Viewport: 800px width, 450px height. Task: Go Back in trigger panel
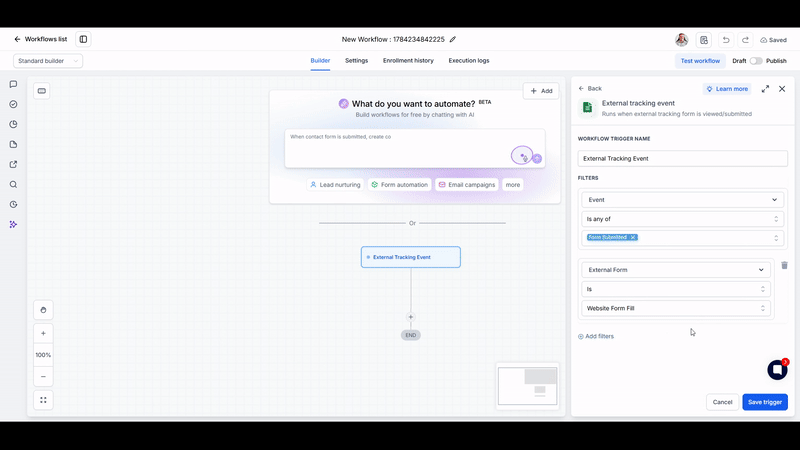click(x=590, y=88)
